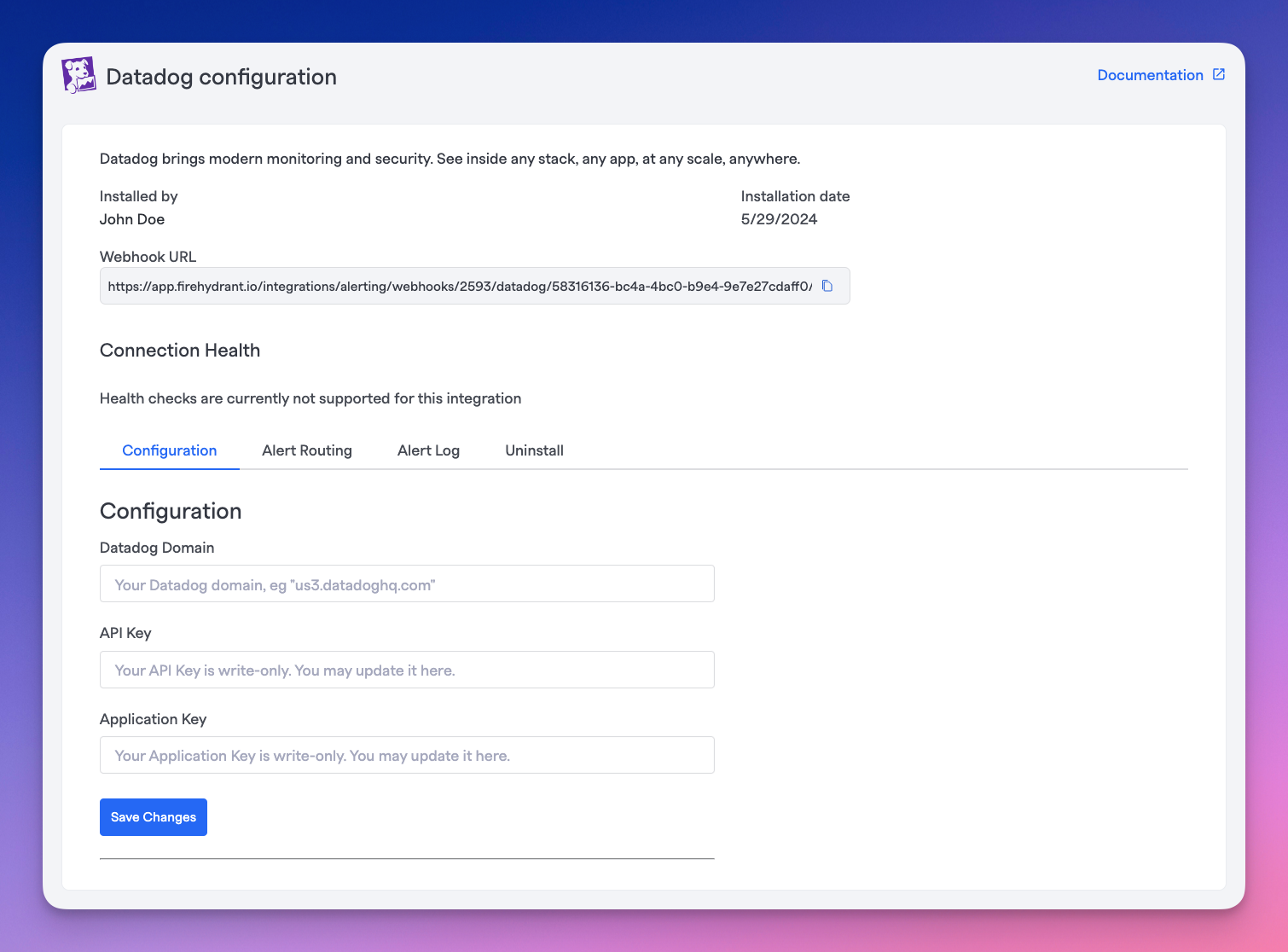This screenshot has width=1288, height=952.
Task: Click the 'Webhook URL' label
Action: tap(148, 257)
